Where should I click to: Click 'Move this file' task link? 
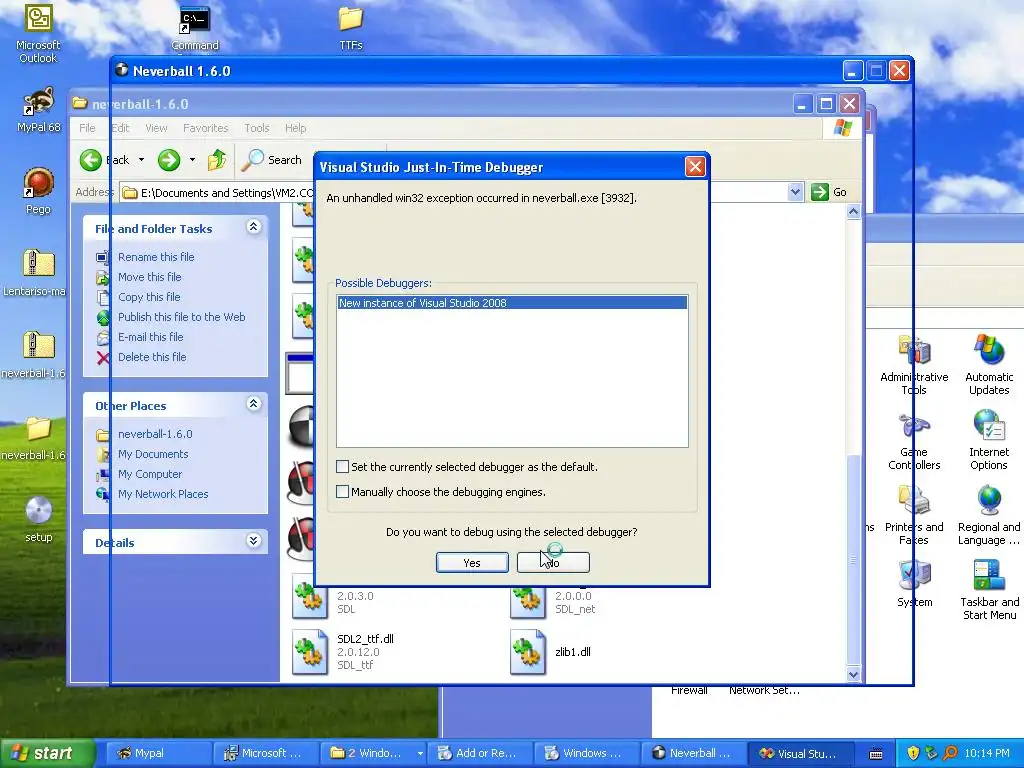[x=150, y=277]
